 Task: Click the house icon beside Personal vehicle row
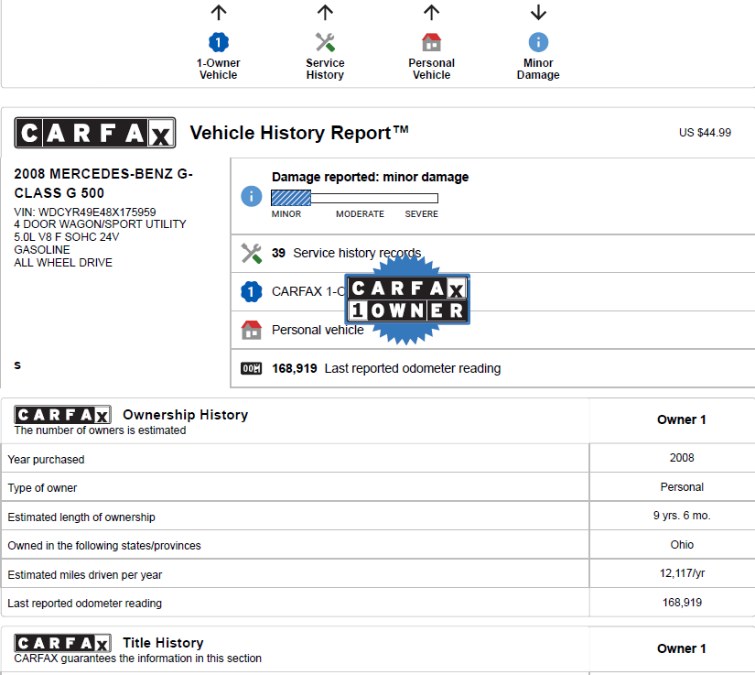click(251, 330)
